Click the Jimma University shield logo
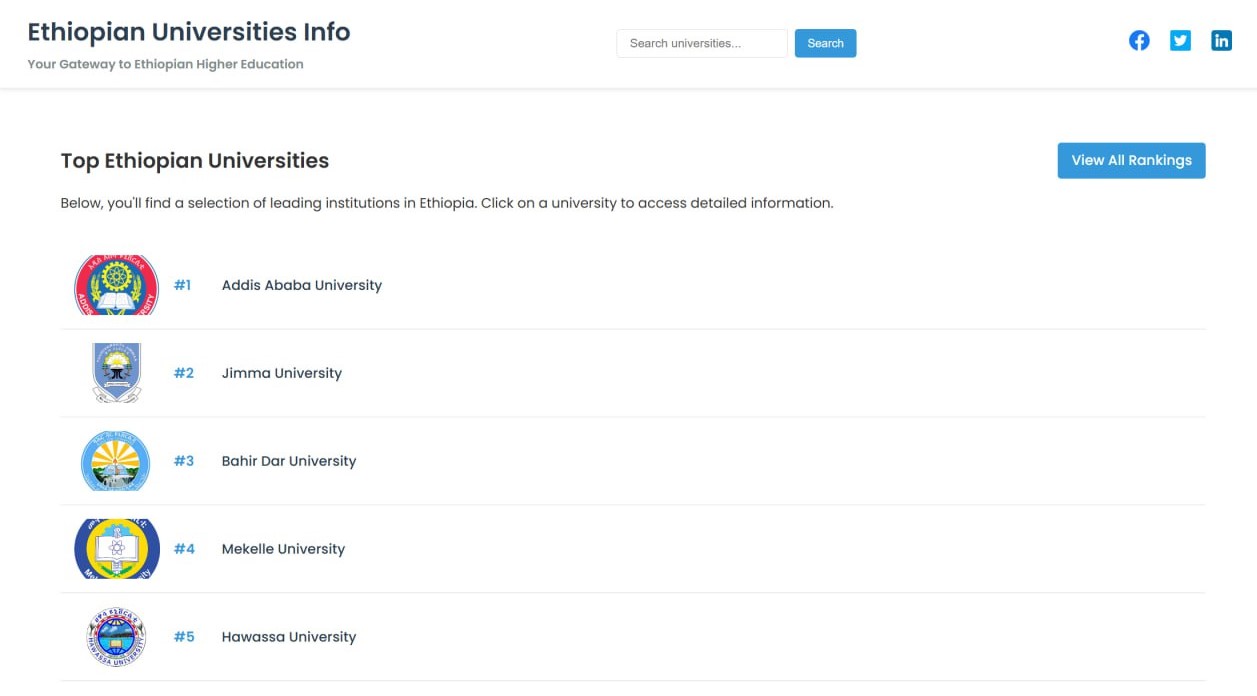1257x696 pixels. (x=116, y=373)
